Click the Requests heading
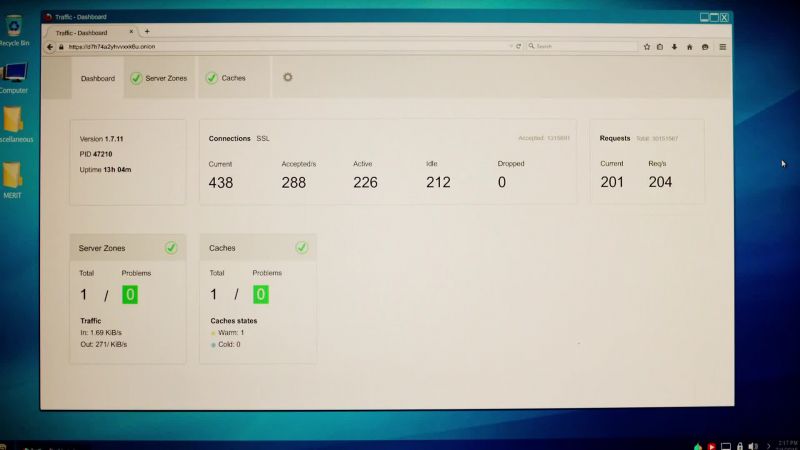Viewport: 800px width, 450px height. [x=615, y=138]
